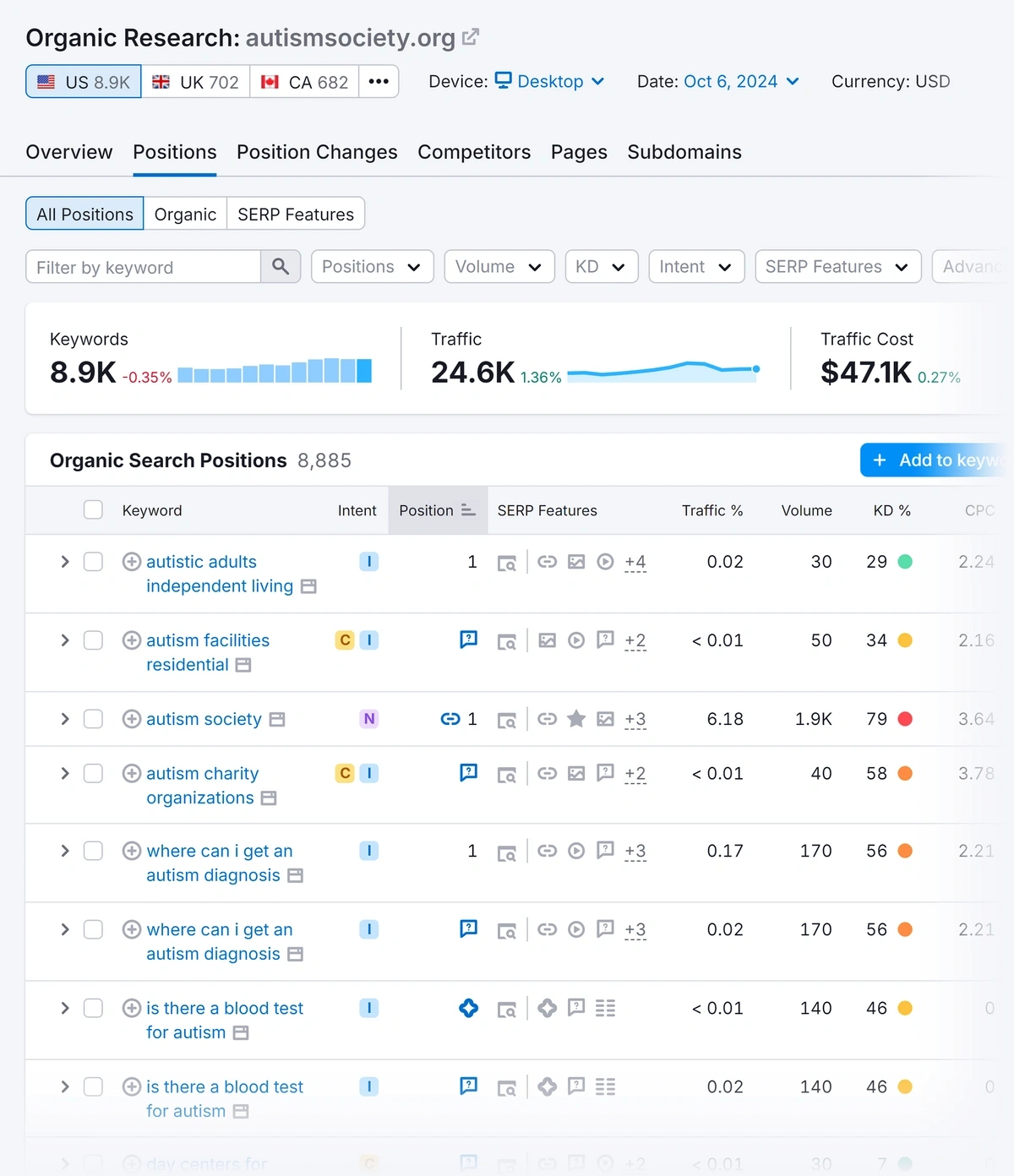
Task: Click the Canada flag icon in database selector
Action: [270, 82]
